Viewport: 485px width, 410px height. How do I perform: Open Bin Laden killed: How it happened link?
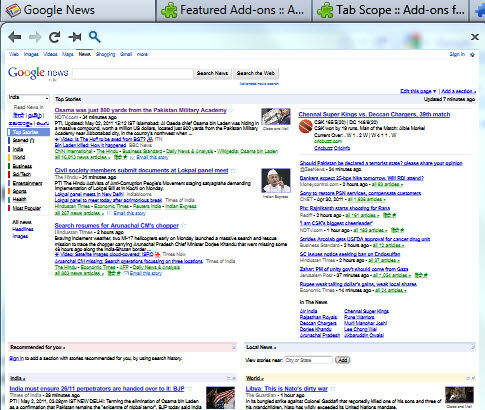(90, 145)
